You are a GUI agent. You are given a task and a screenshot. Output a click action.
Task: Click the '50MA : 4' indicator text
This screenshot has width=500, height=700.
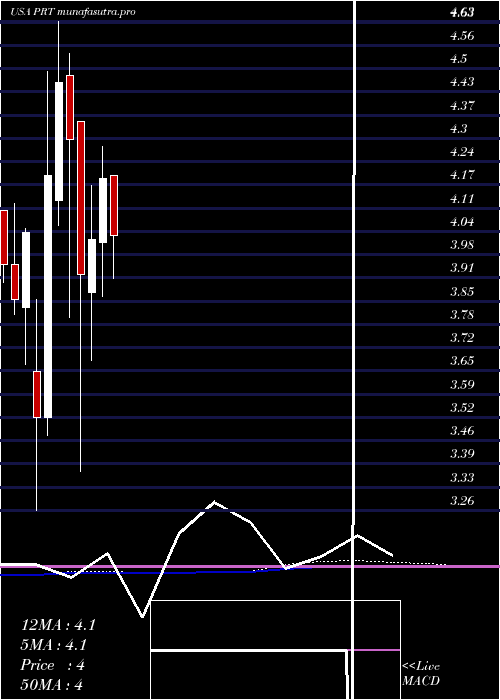(x=52, y=685)
